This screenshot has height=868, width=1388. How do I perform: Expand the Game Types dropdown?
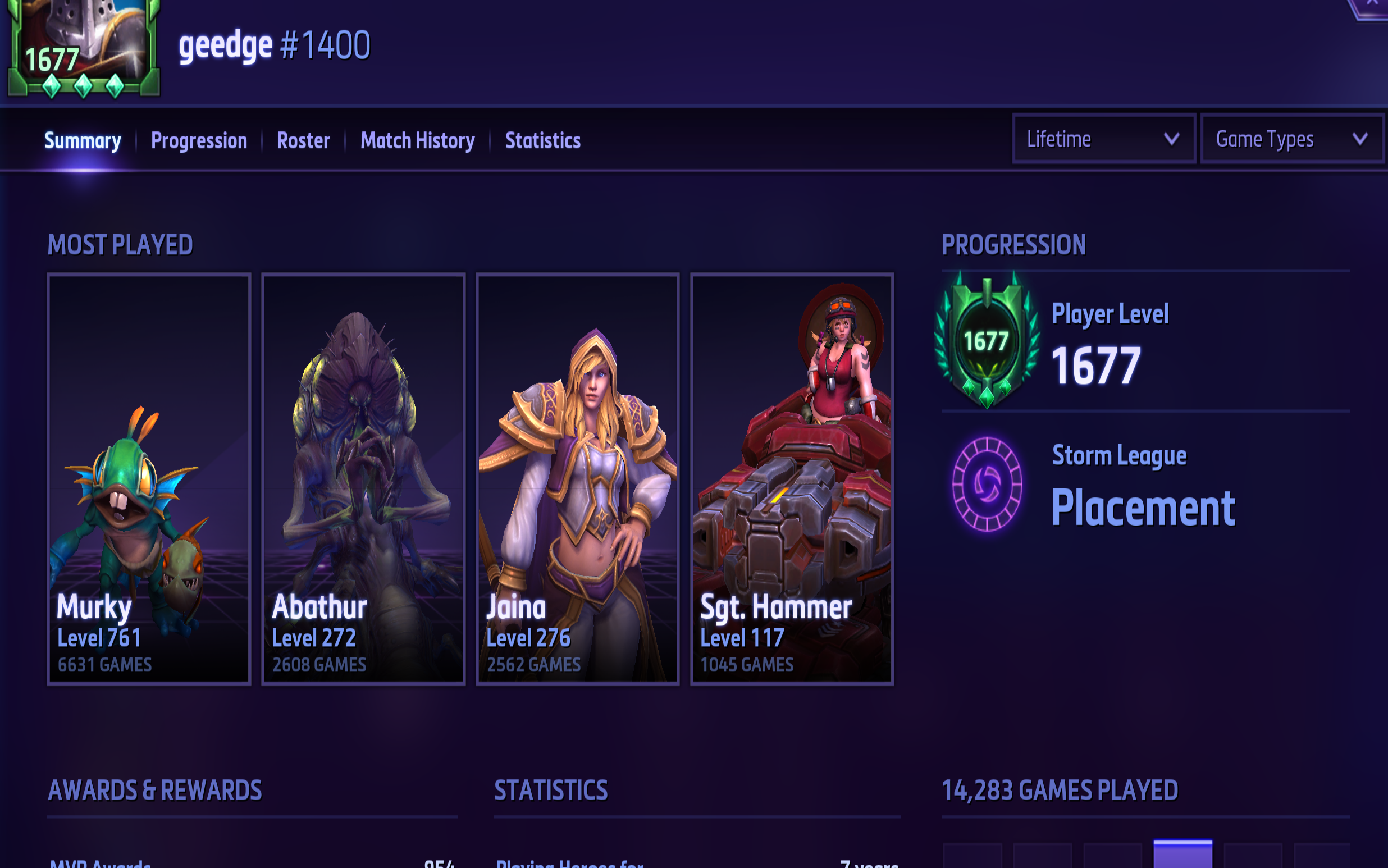pos(1291,139)
